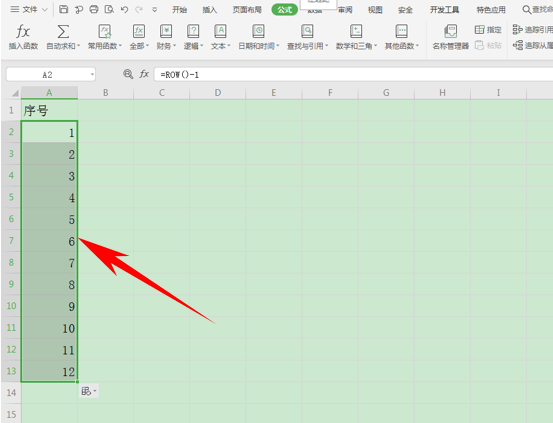The width and height of the screenshot is (553, 423).
Task: Click Trace Precedents button
Action: 533,30
